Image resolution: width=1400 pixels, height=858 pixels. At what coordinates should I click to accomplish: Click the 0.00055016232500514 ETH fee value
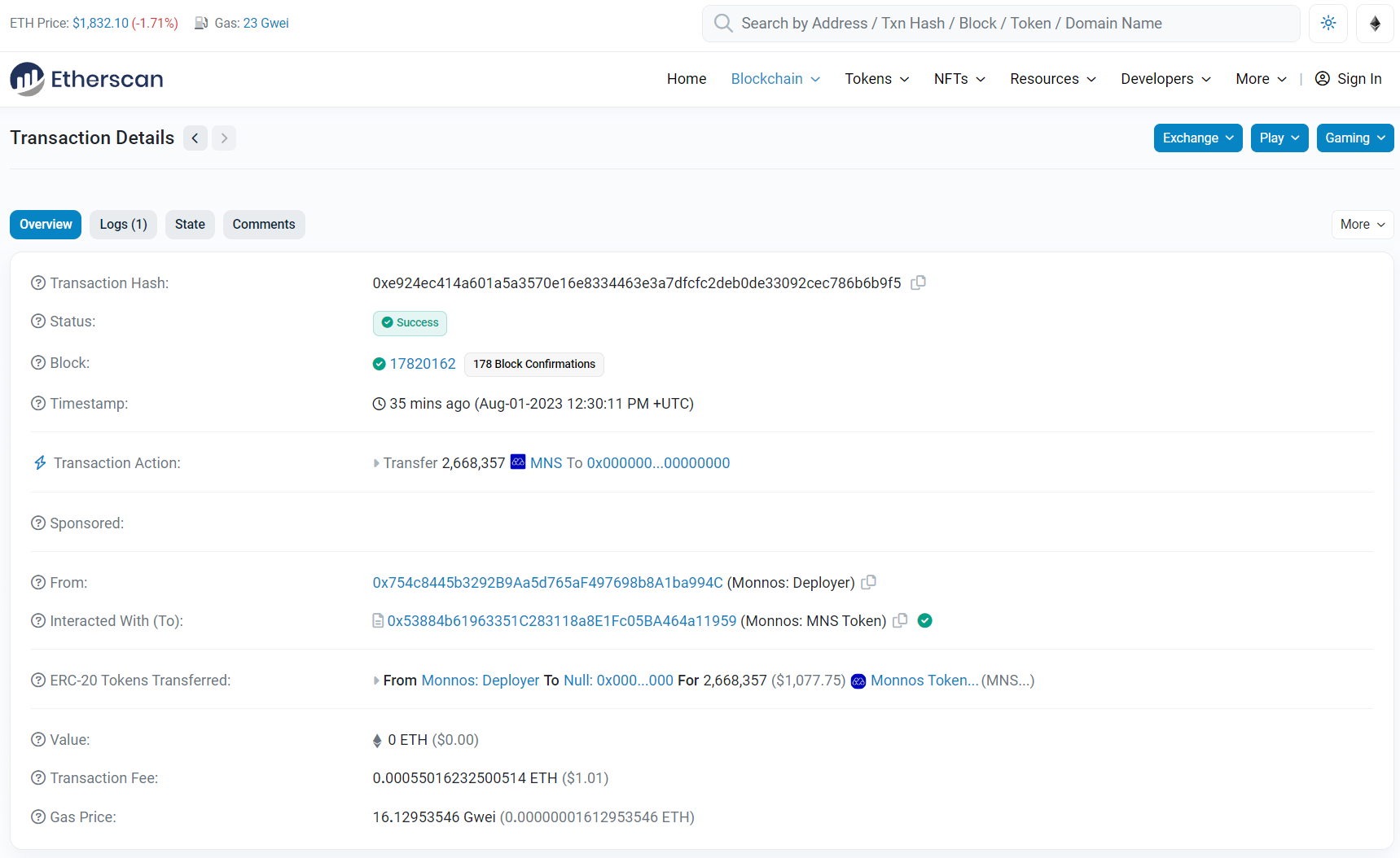[465, 778]
